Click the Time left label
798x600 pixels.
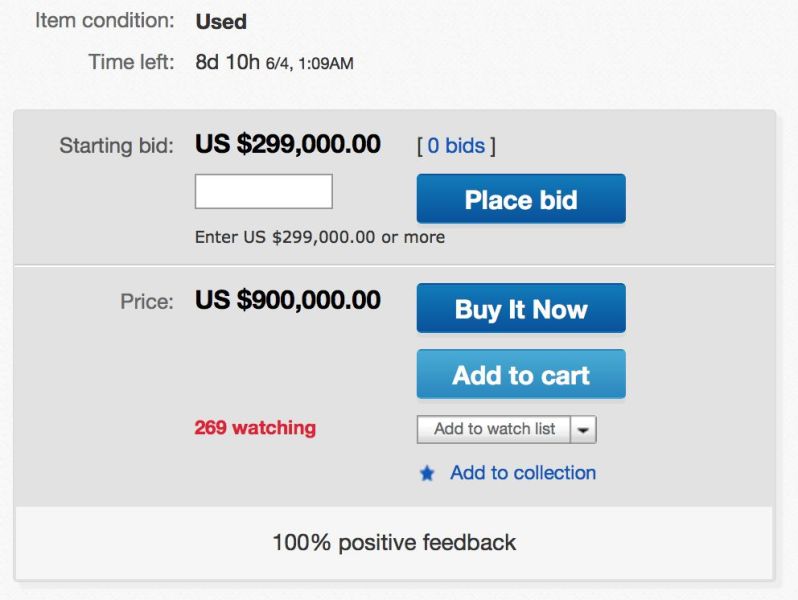pos(131,62)
